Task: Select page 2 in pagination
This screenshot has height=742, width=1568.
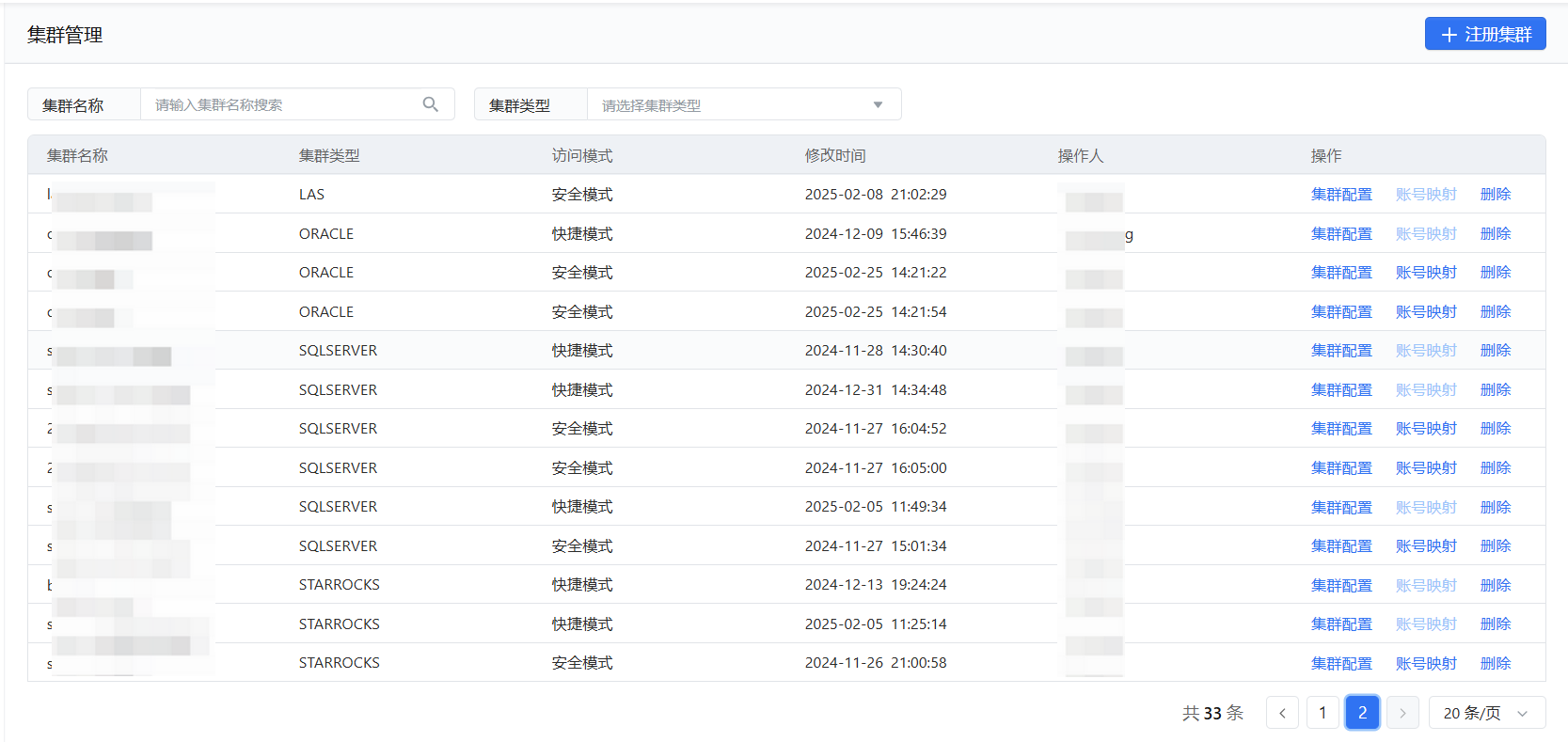Action: point(1362,713)
